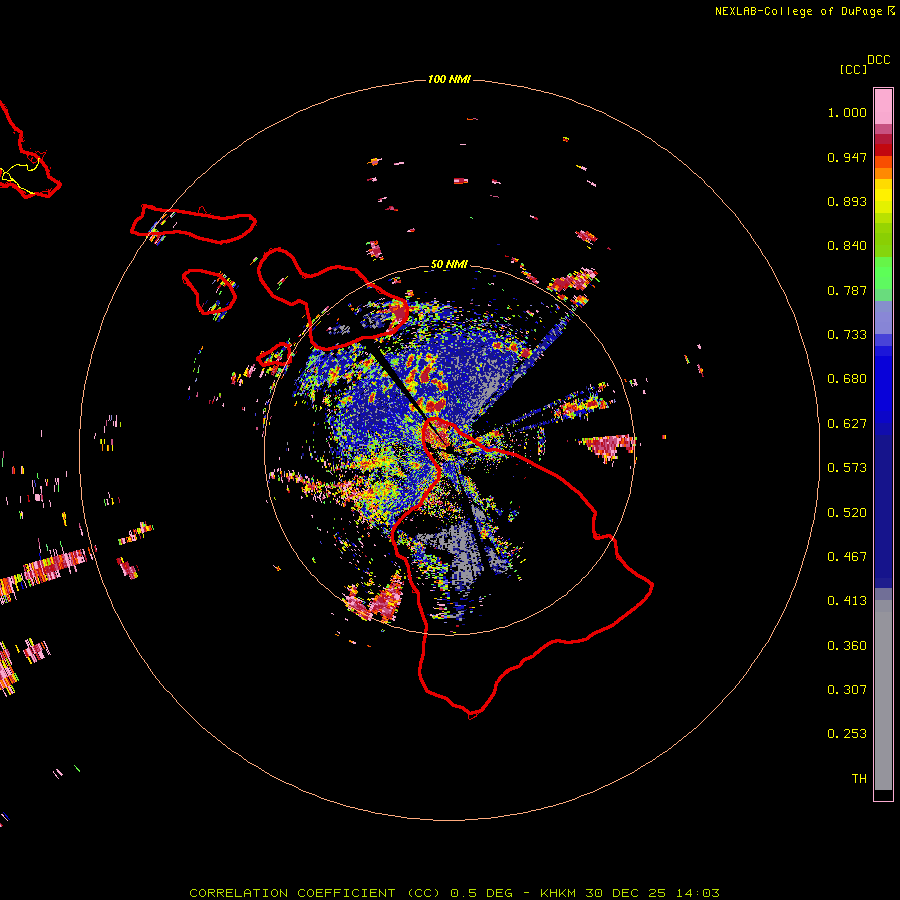Click the 100 NMI range ring label
The image size is (900, 900).
tap(449, 79)
